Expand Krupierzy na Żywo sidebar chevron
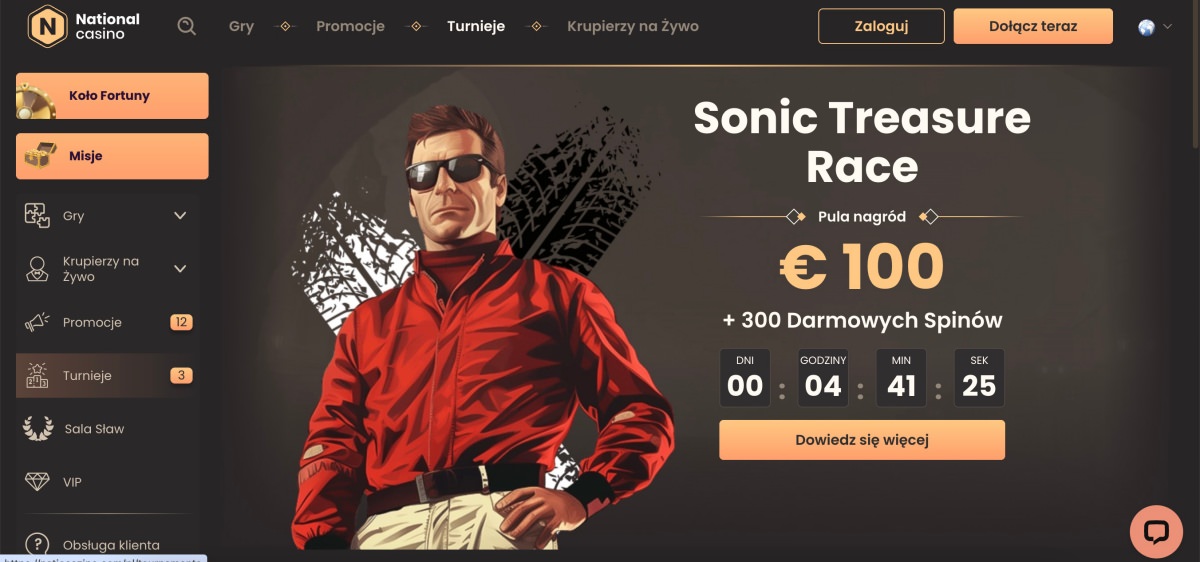Image resolution: width=1200 pixels, height=562 pixels. point(180,268)
